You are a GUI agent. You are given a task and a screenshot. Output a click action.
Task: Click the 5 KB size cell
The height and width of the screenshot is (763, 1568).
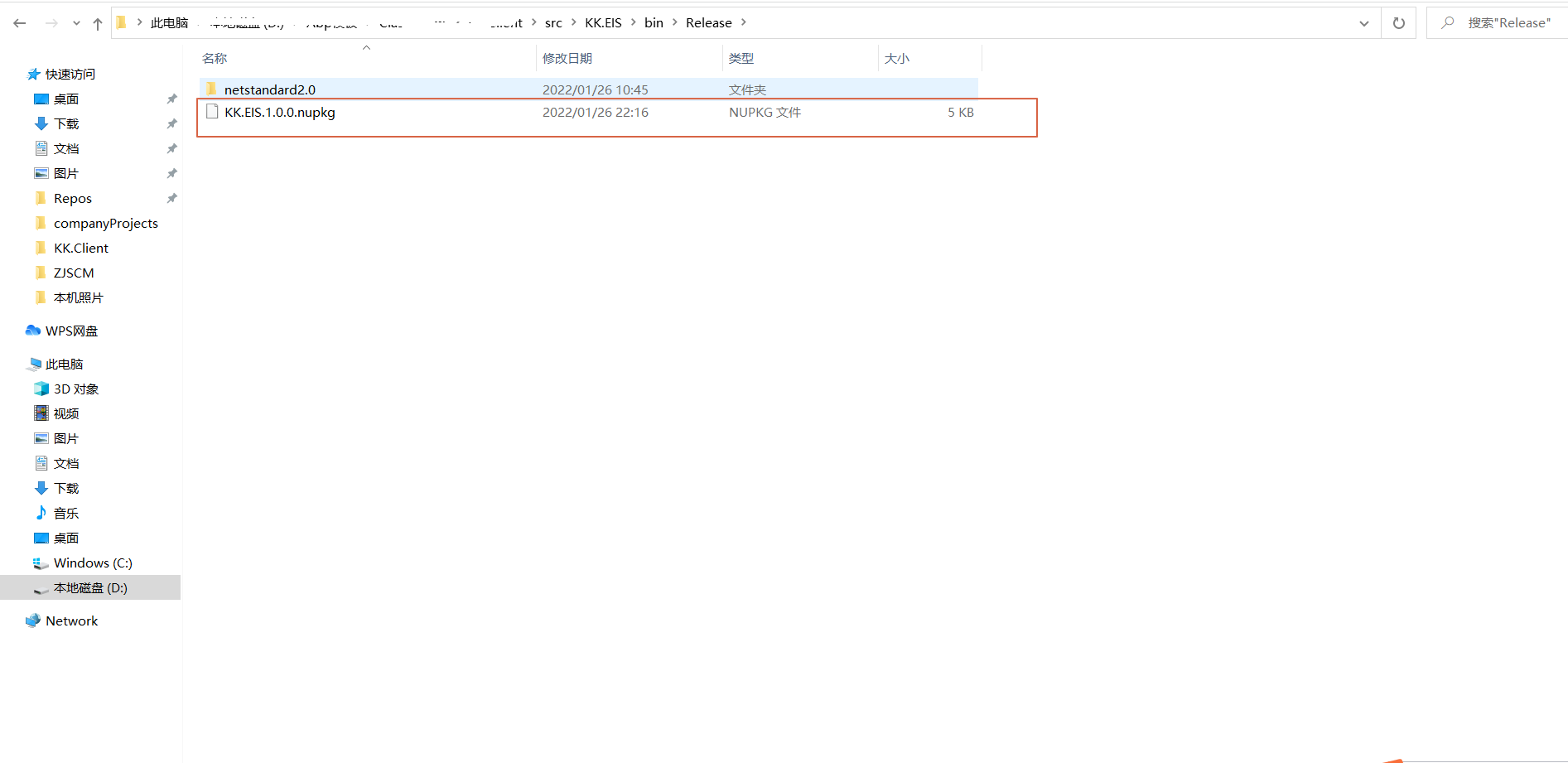coord(961,113)
